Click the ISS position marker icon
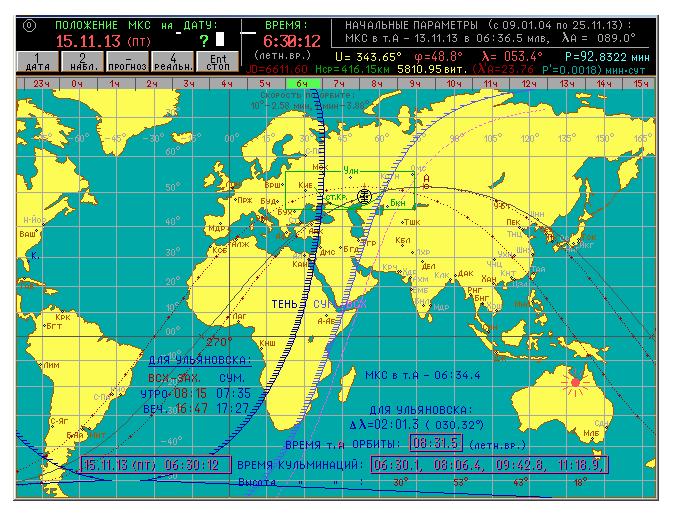 tap(365, 196)
